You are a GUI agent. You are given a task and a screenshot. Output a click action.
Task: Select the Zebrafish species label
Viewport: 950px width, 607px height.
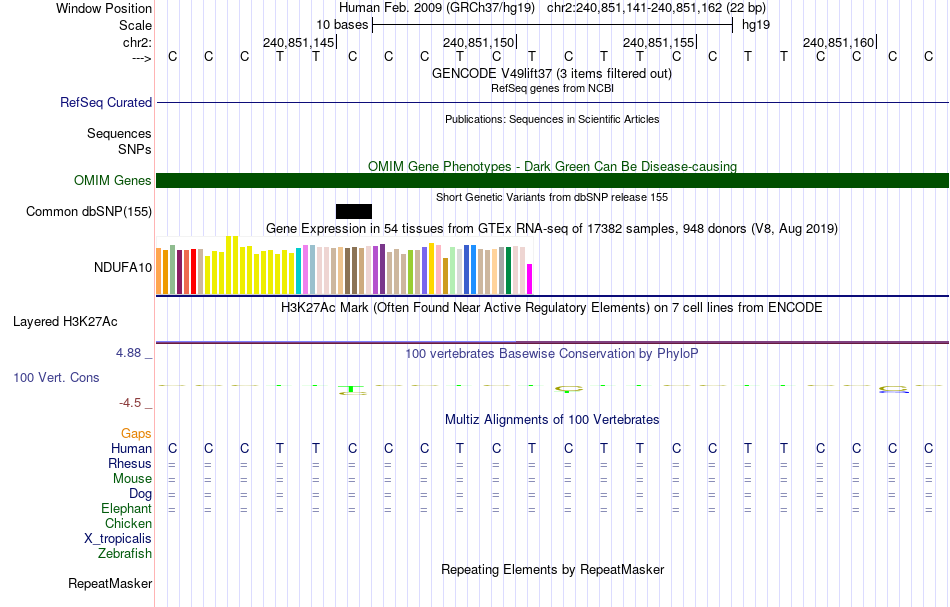coord(125,554)
